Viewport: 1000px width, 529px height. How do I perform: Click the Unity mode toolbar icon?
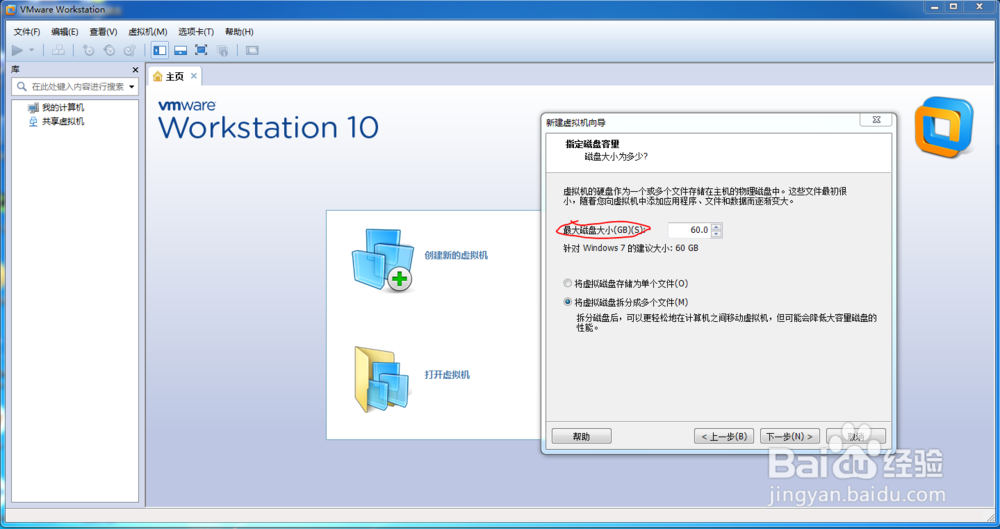(222, 50)
